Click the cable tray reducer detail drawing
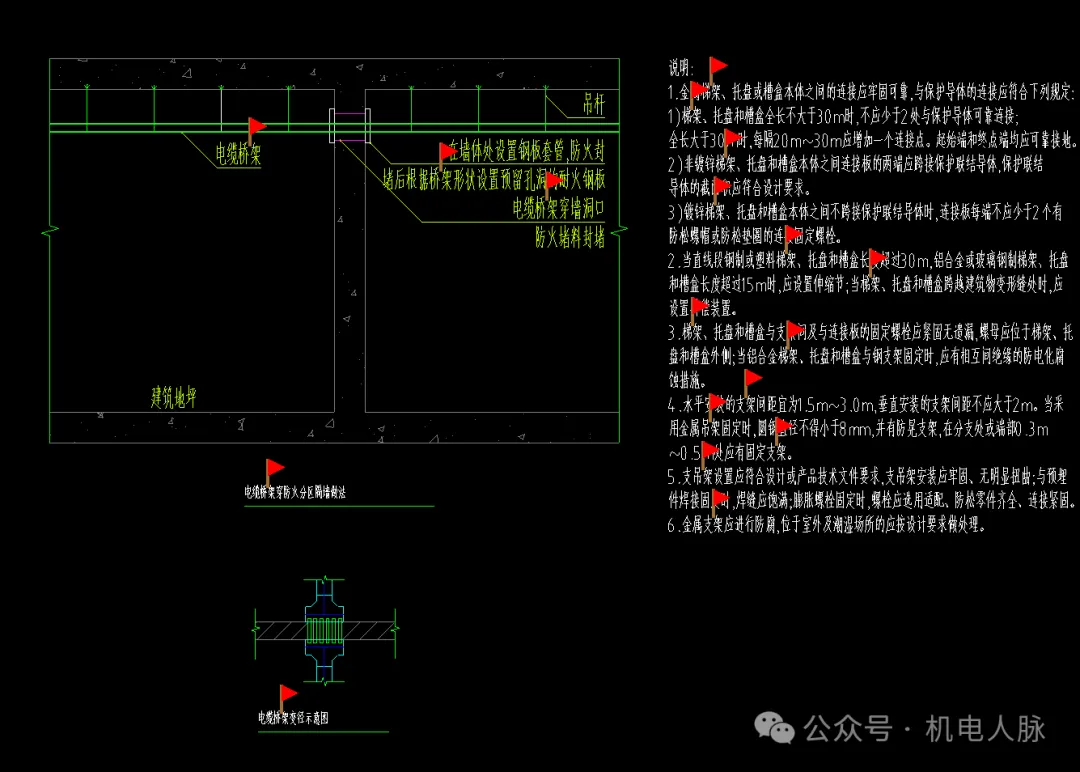Image resolution: width=1080 pixels, height=772 pixels. [323, 630]
